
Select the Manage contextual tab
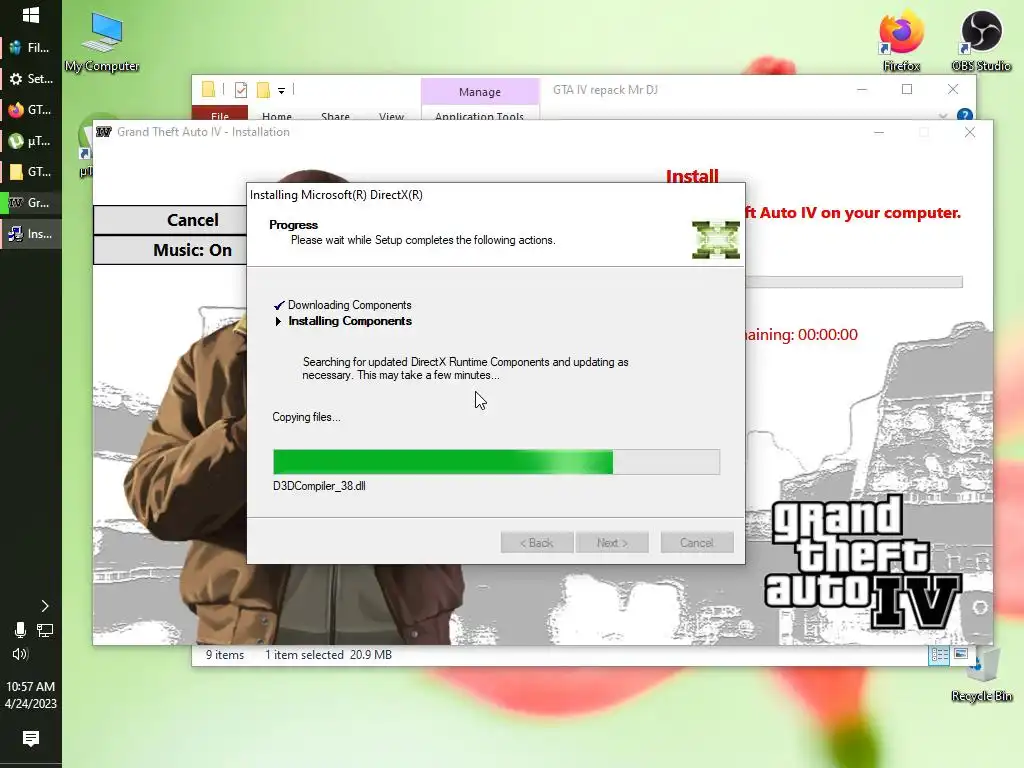click(480, 91)
